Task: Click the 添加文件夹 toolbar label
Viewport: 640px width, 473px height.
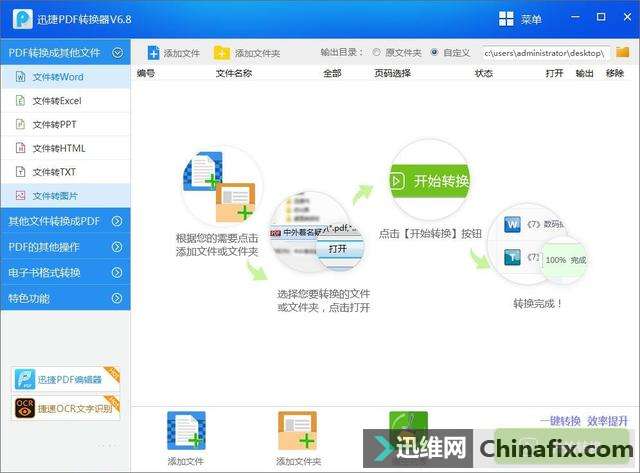Action: tap(257, 53)
